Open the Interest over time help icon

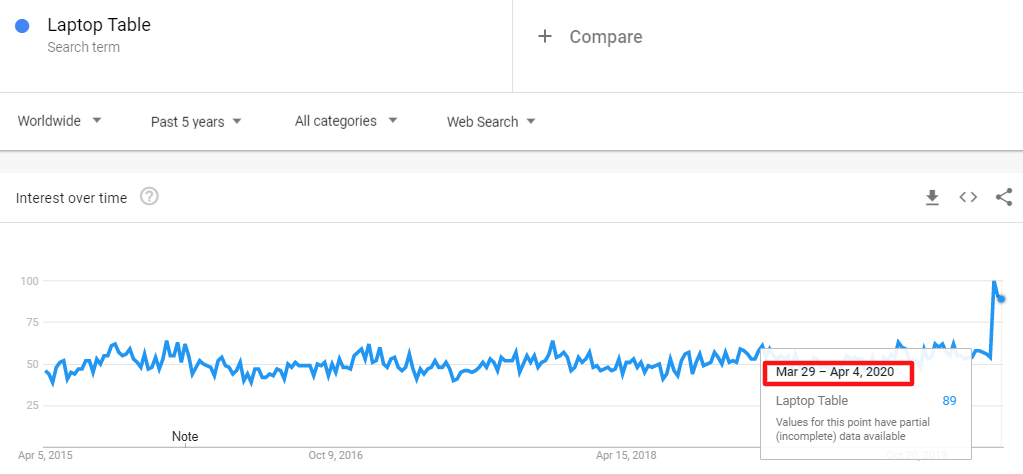(149, 197)
